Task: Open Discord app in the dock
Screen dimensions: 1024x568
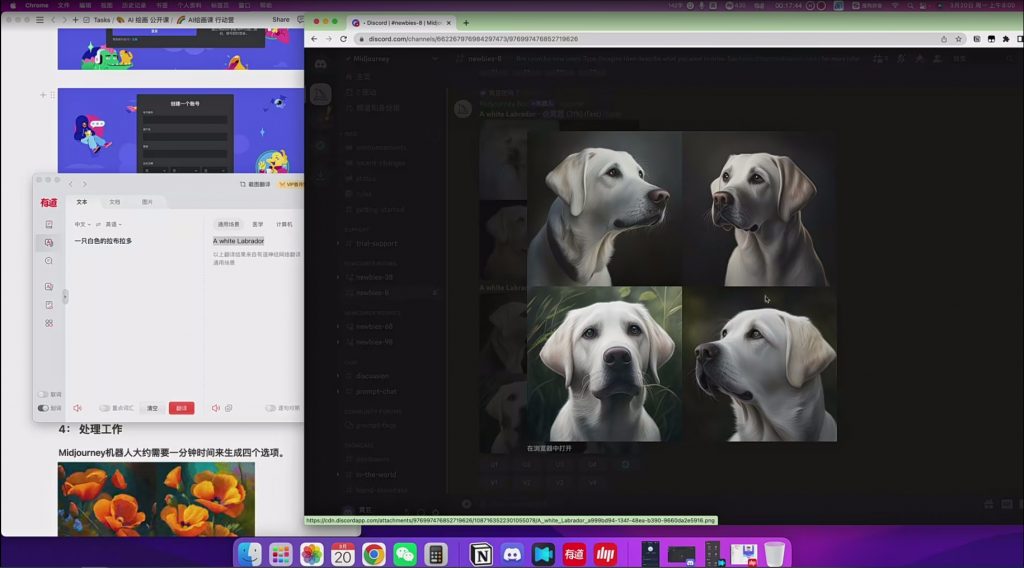Action: point(513,554)
